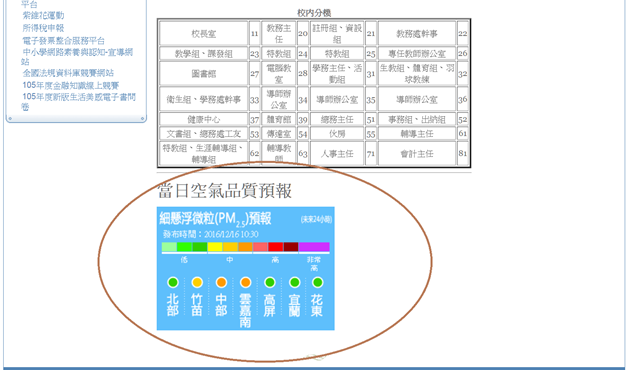Click the 北部 air quality indicator dot

(x=173, y=282)
